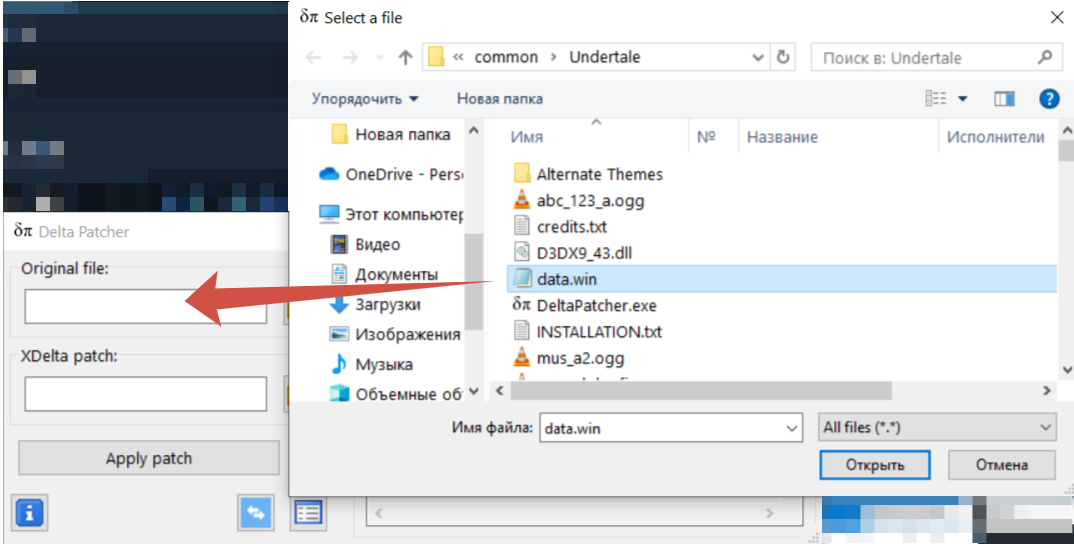Open Видео folder in sidebar
This screenshot has height=544, width=1074.
(377, 245)
